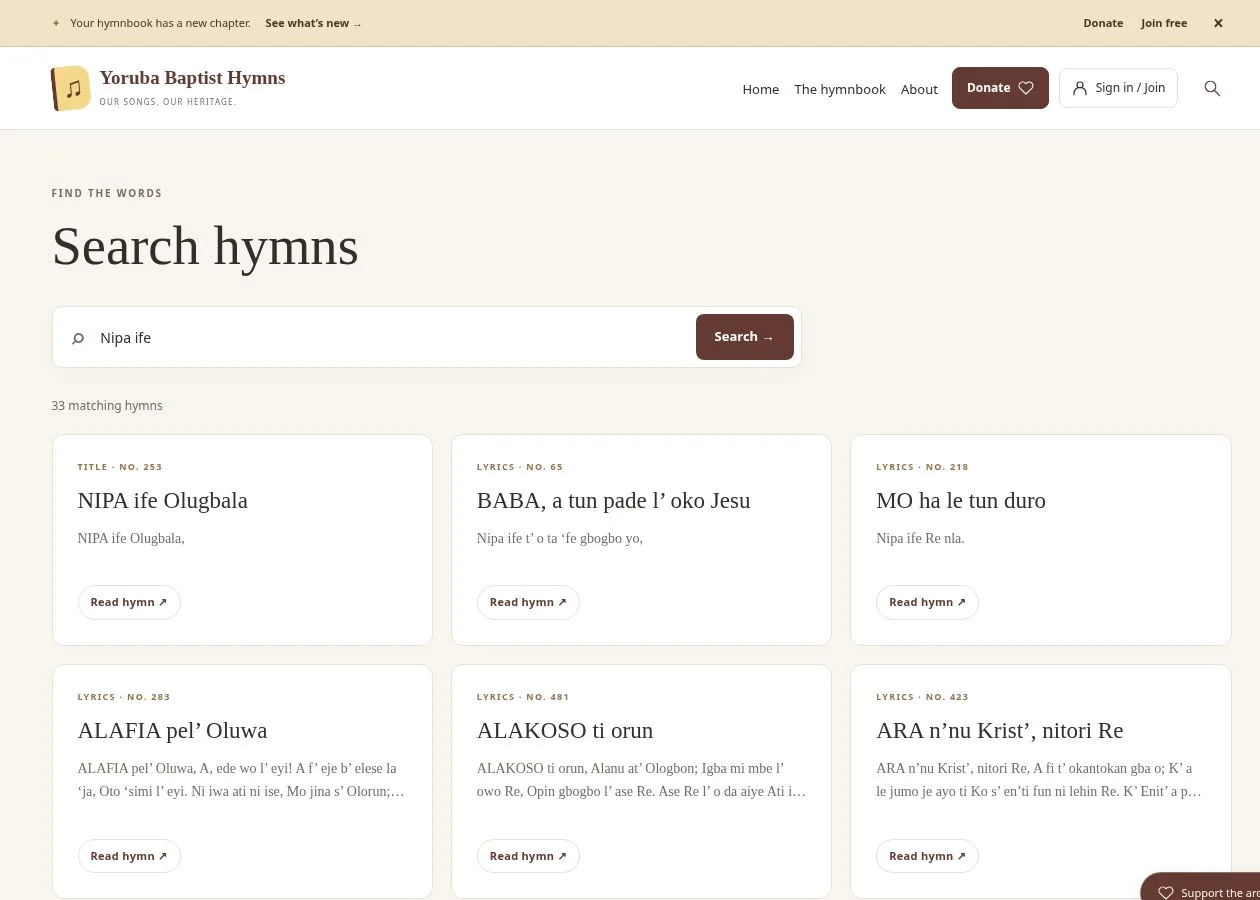Click the LYRICS · NO. 218 label
The image size is (1260, 900).
922,467
